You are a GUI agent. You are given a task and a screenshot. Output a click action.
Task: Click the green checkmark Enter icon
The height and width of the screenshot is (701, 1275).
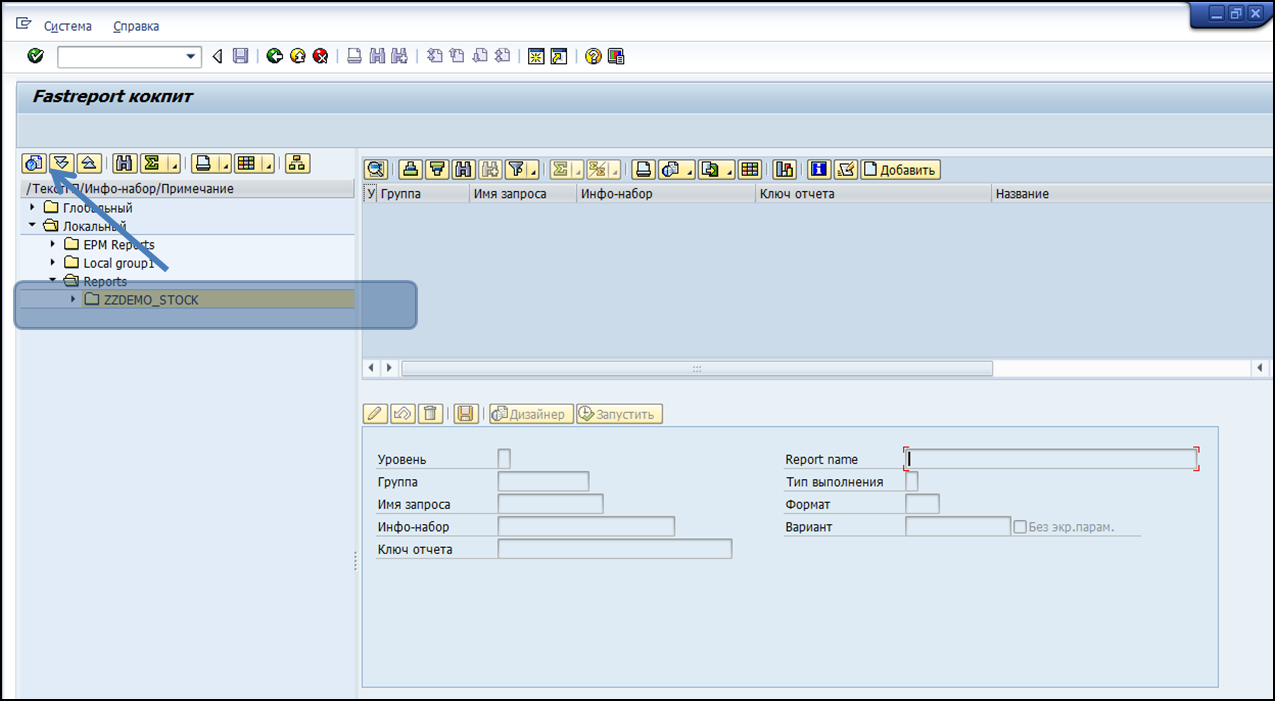click(35, 57)
